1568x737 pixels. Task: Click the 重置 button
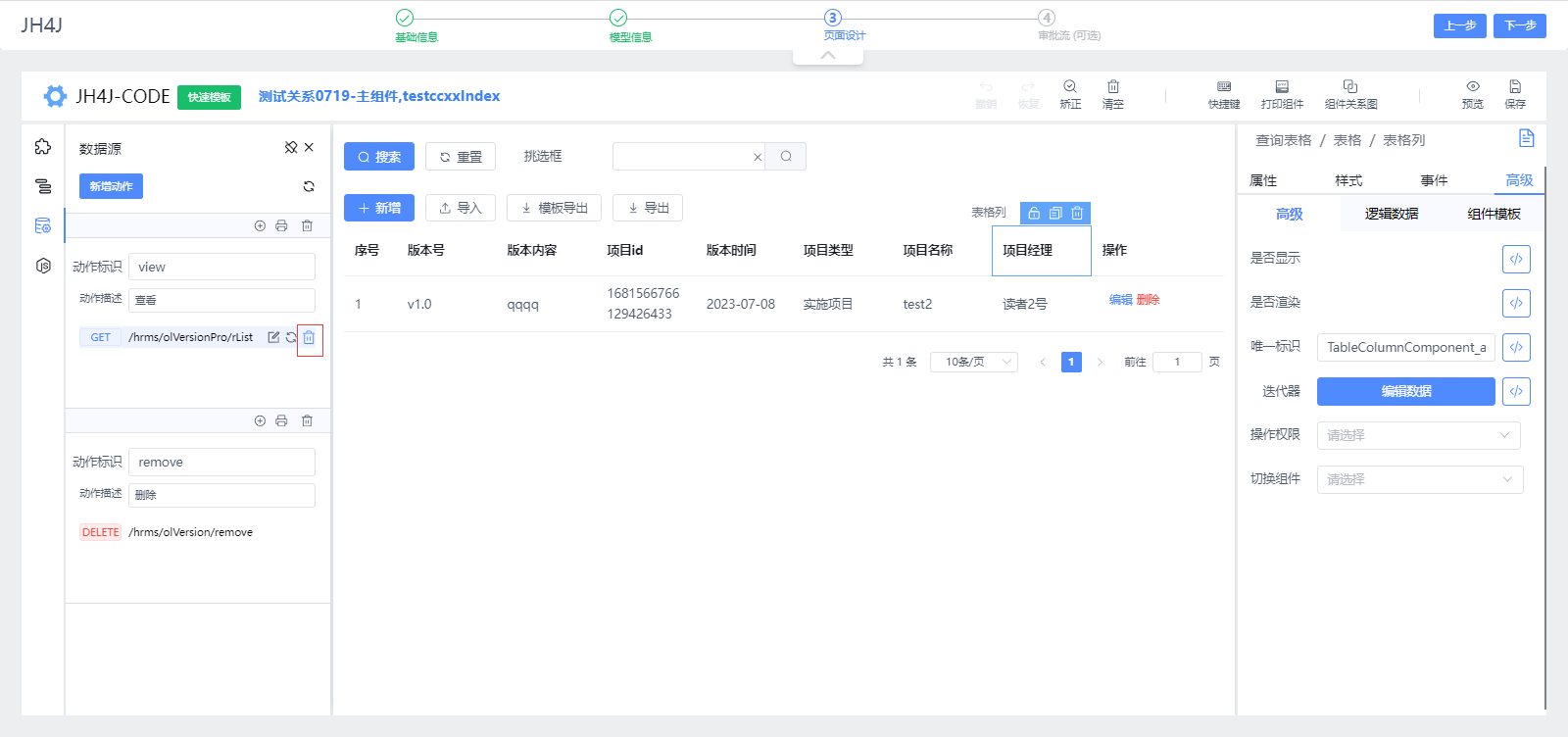(461, 157)
